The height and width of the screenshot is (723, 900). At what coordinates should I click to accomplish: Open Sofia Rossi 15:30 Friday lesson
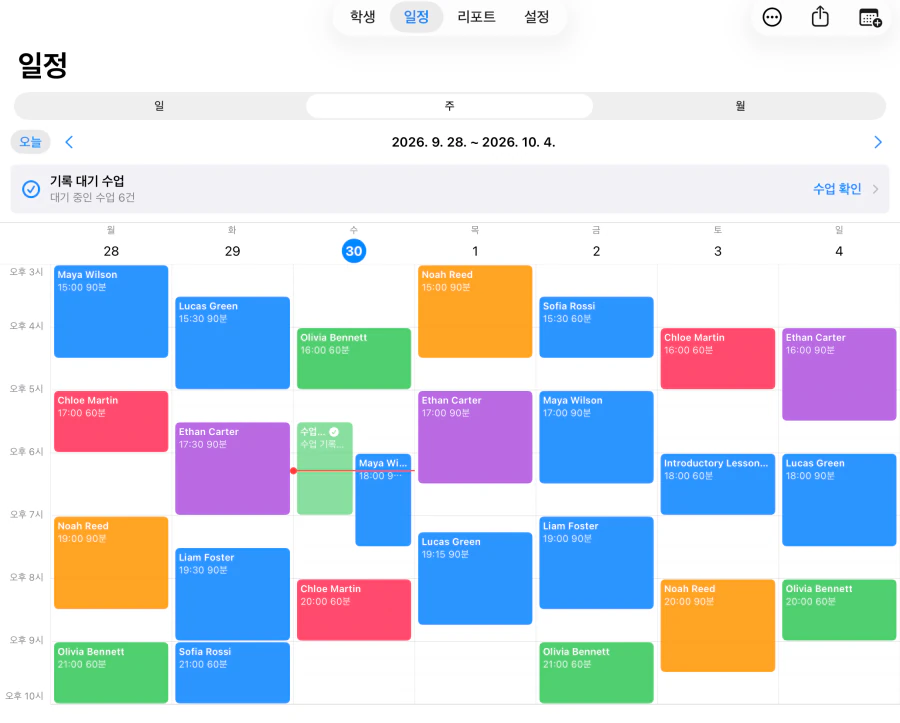pyautogui.click(x=596, y=327)
